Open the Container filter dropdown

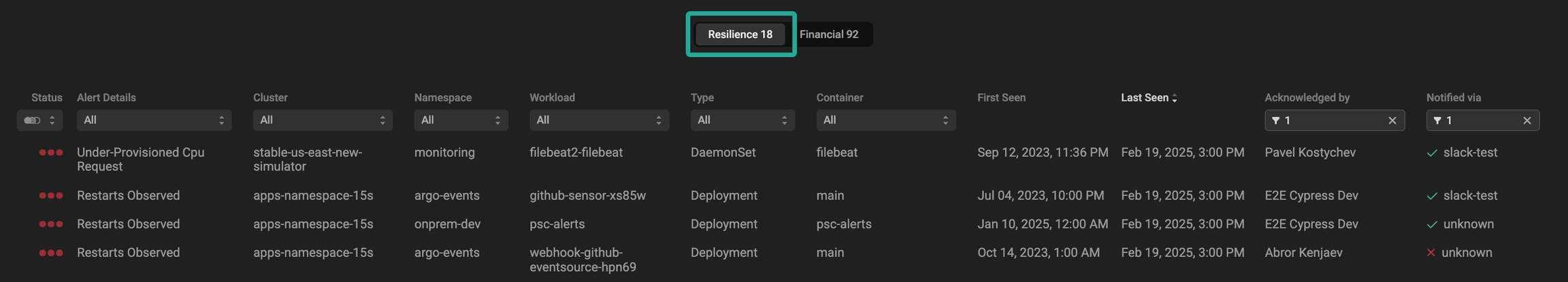pyautogui.click(x=885, y=120)
